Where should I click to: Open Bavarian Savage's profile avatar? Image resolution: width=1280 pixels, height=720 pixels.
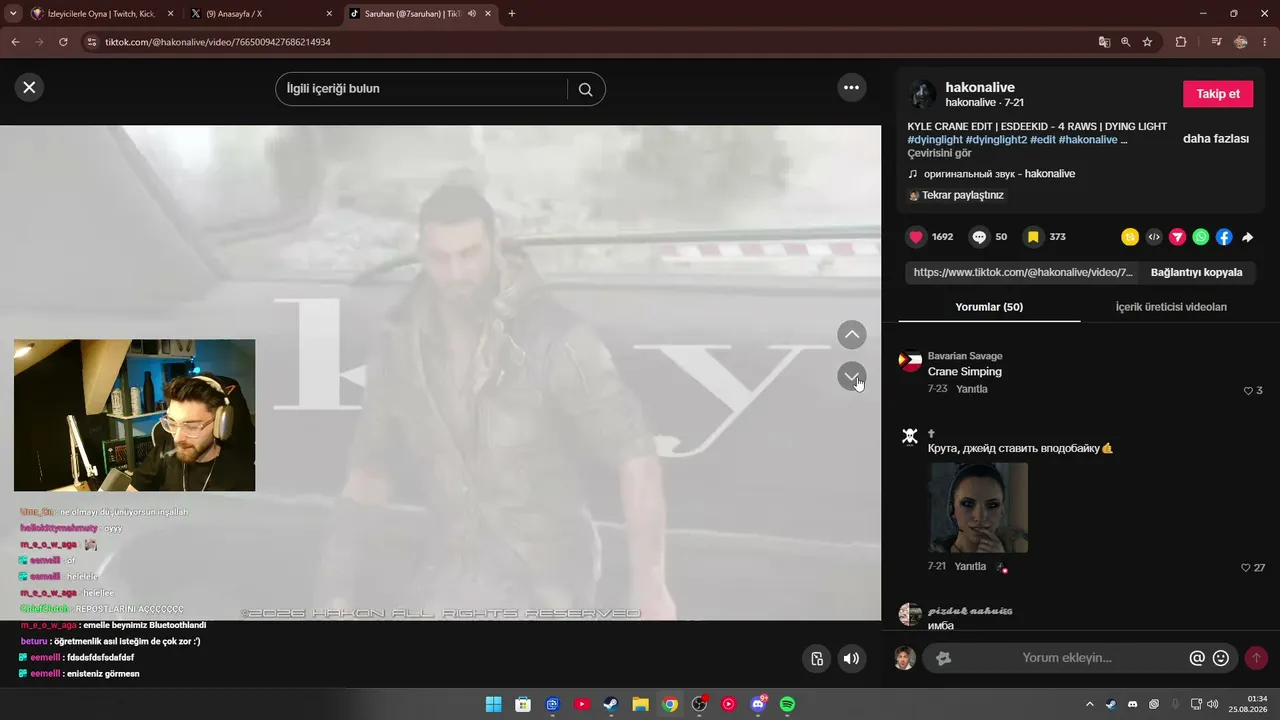pos(910,361)
